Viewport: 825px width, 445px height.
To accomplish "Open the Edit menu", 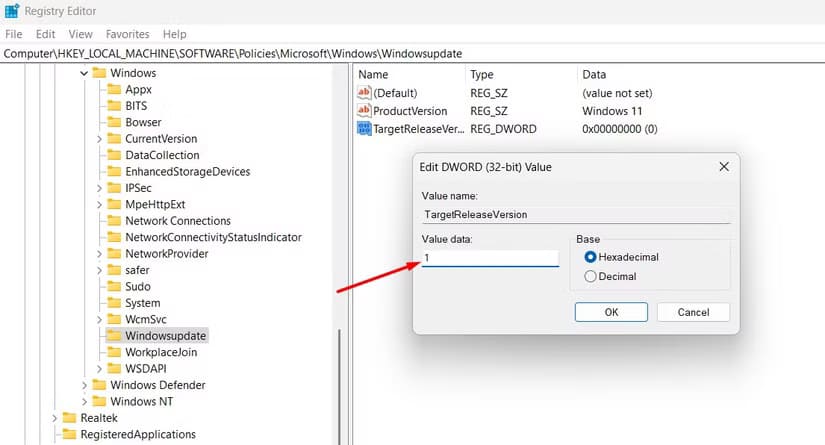I will 45,34.
